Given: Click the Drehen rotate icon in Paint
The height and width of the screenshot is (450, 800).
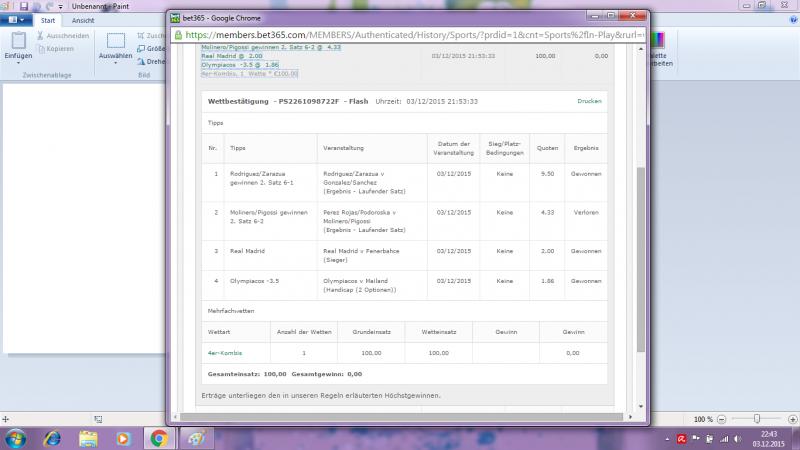Looking at the screenshot, I should click(141, 61).
